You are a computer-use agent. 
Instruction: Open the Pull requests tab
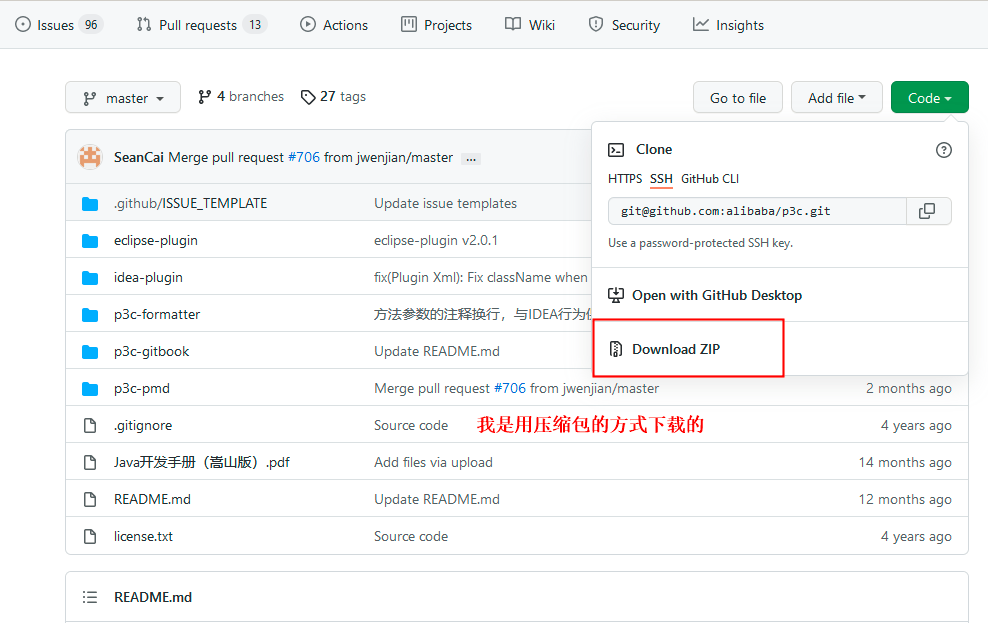[202, 25]
